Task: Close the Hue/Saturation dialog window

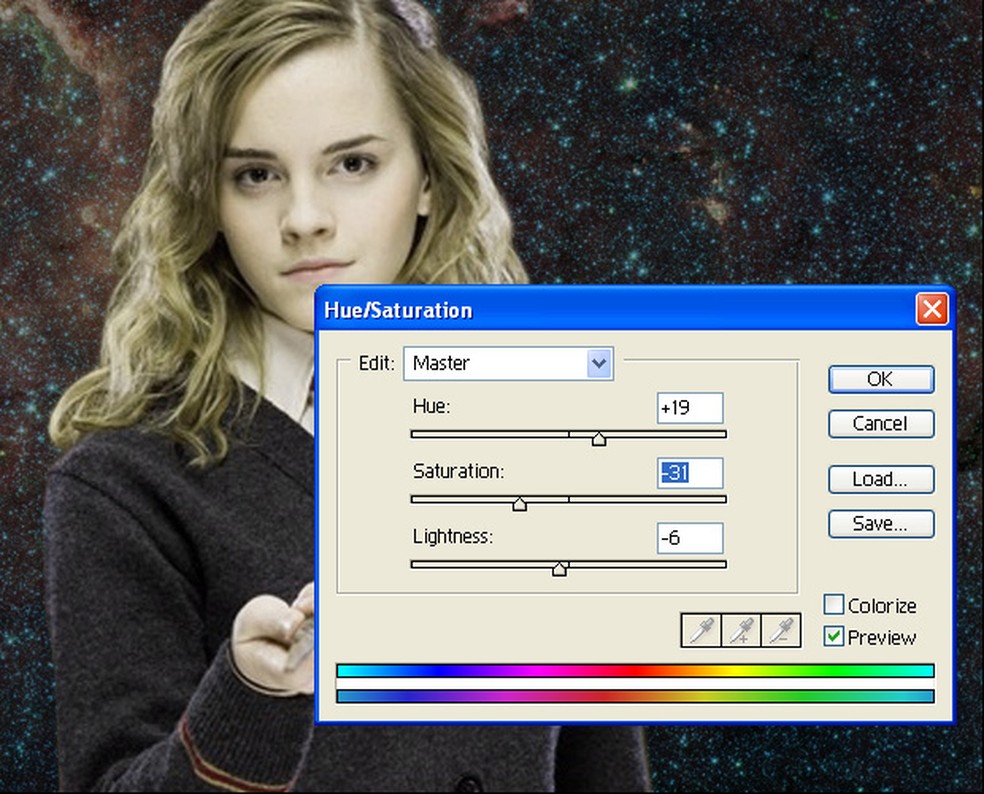Action: coord(931,309)
